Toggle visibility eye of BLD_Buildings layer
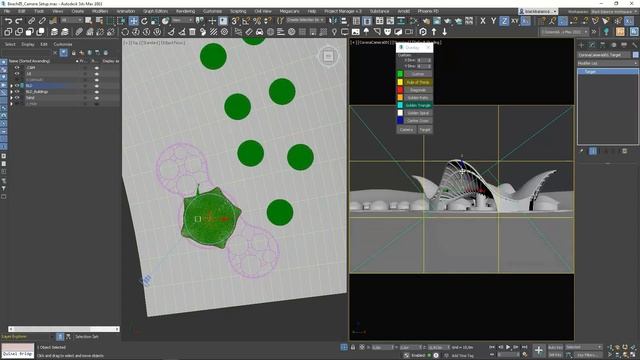Viewport: 640px width, 360px height. tap(17, 92)
